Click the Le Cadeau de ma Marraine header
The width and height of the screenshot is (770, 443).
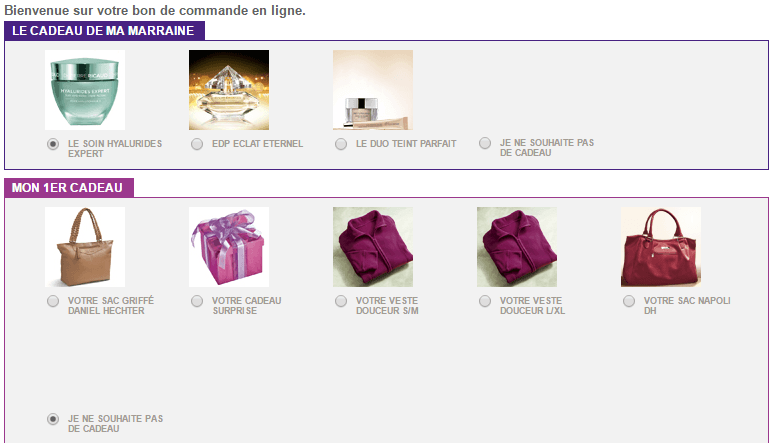pyautogui.click(x=104, y=30)
